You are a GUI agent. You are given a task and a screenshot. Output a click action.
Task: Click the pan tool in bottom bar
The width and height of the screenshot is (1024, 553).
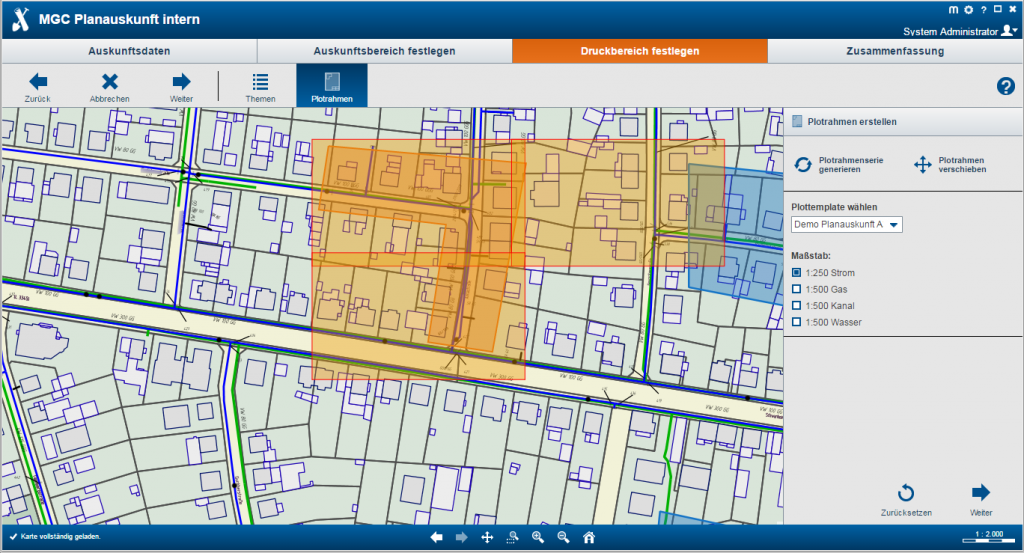tap(487, 537)
